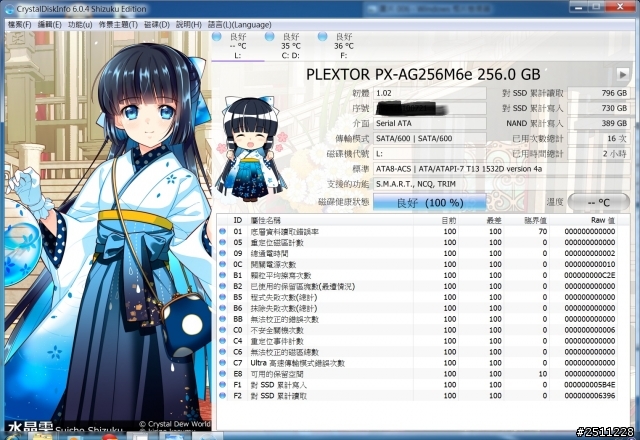
Task: Click the 389 GB NAND writes value
Action: (599, 123)
